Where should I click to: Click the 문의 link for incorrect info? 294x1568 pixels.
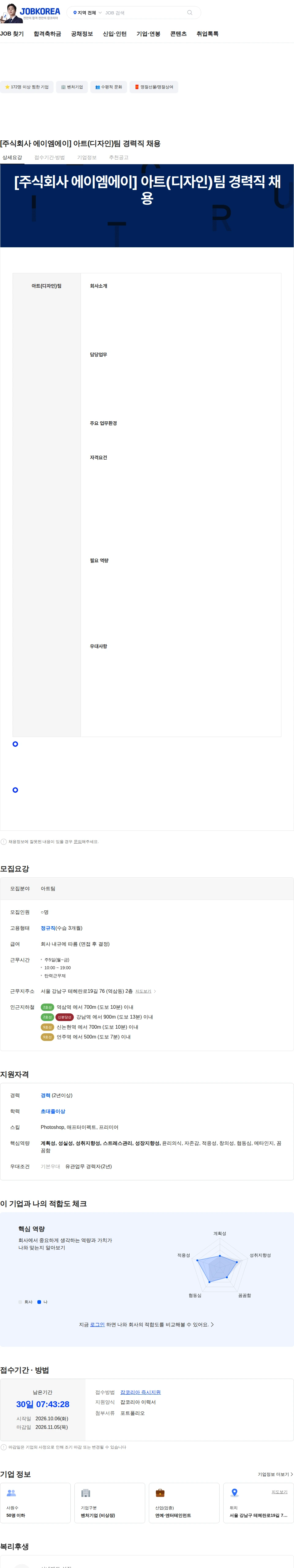[77, 842]
